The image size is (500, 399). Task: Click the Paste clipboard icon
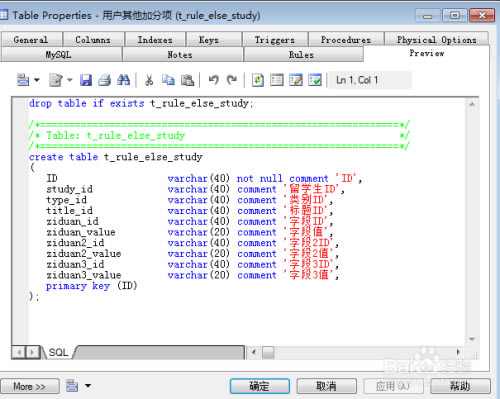(x=187, y=80)
